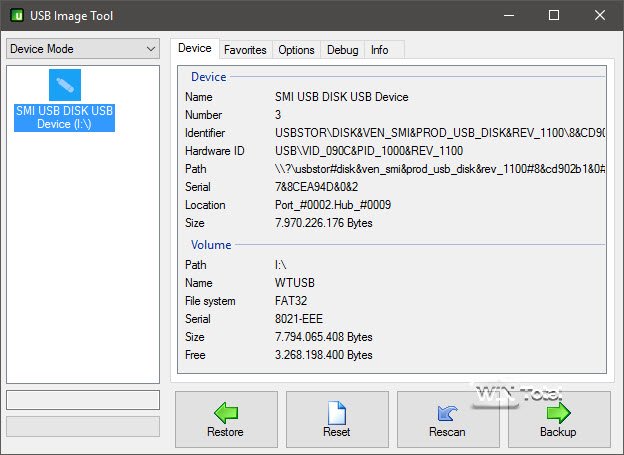624x455 pixels.
Task: Click device Serial '7&8CEA94D&0&2'
Action: [x=316, y=187]
